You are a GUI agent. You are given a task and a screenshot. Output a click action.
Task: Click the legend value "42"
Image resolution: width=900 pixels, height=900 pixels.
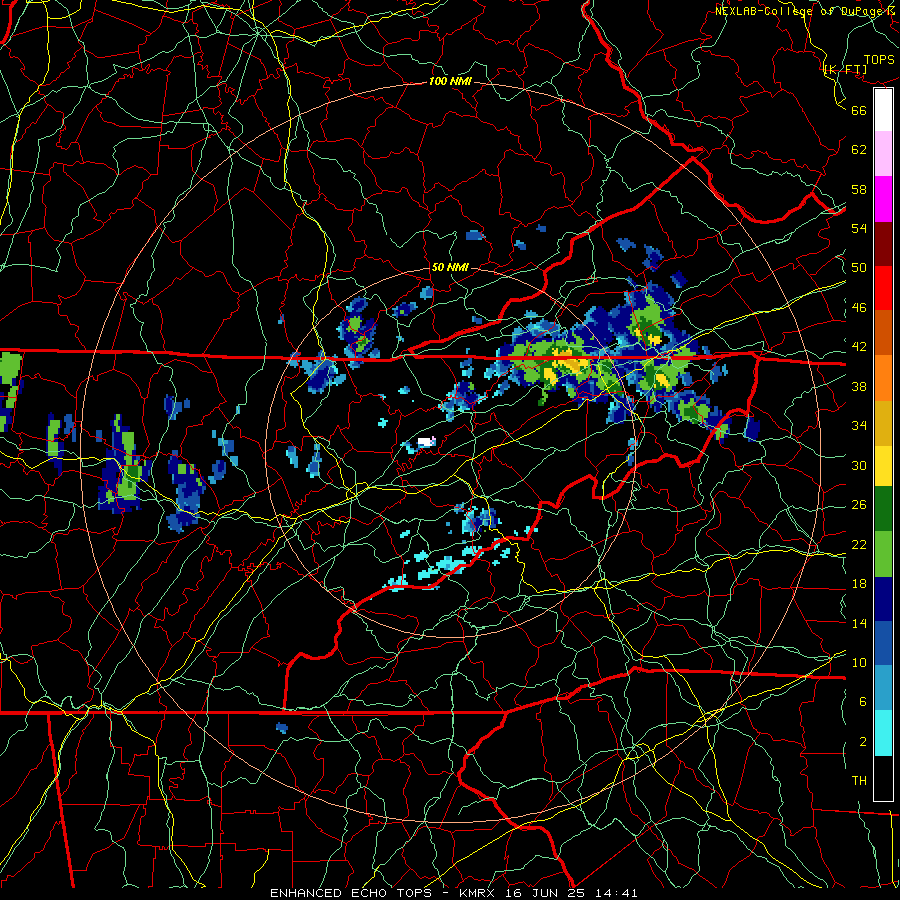(x=859, y=347)
